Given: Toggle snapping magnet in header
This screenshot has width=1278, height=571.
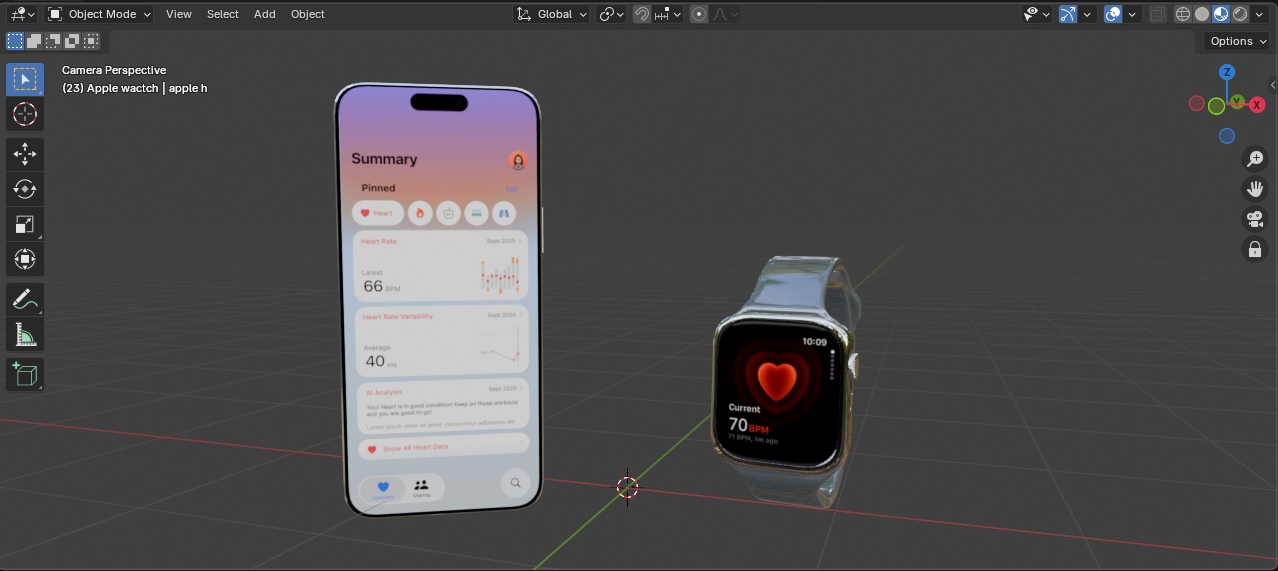Looking at the screenshot, I should (x=642, y=14).
